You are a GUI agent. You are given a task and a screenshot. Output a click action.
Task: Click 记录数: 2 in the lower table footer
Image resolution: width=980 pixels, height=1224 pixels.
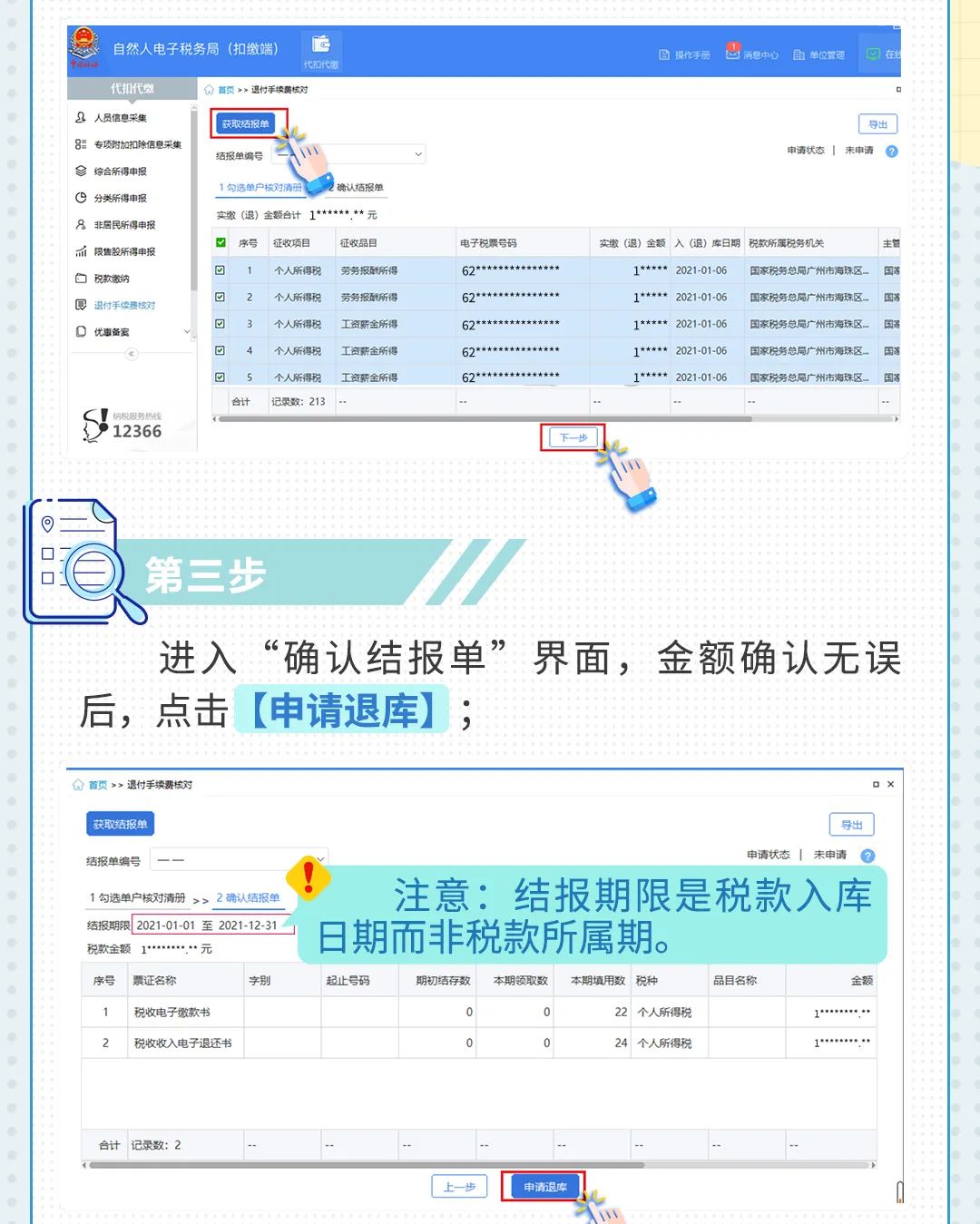pyautogui.click(x=155, y=1145)
